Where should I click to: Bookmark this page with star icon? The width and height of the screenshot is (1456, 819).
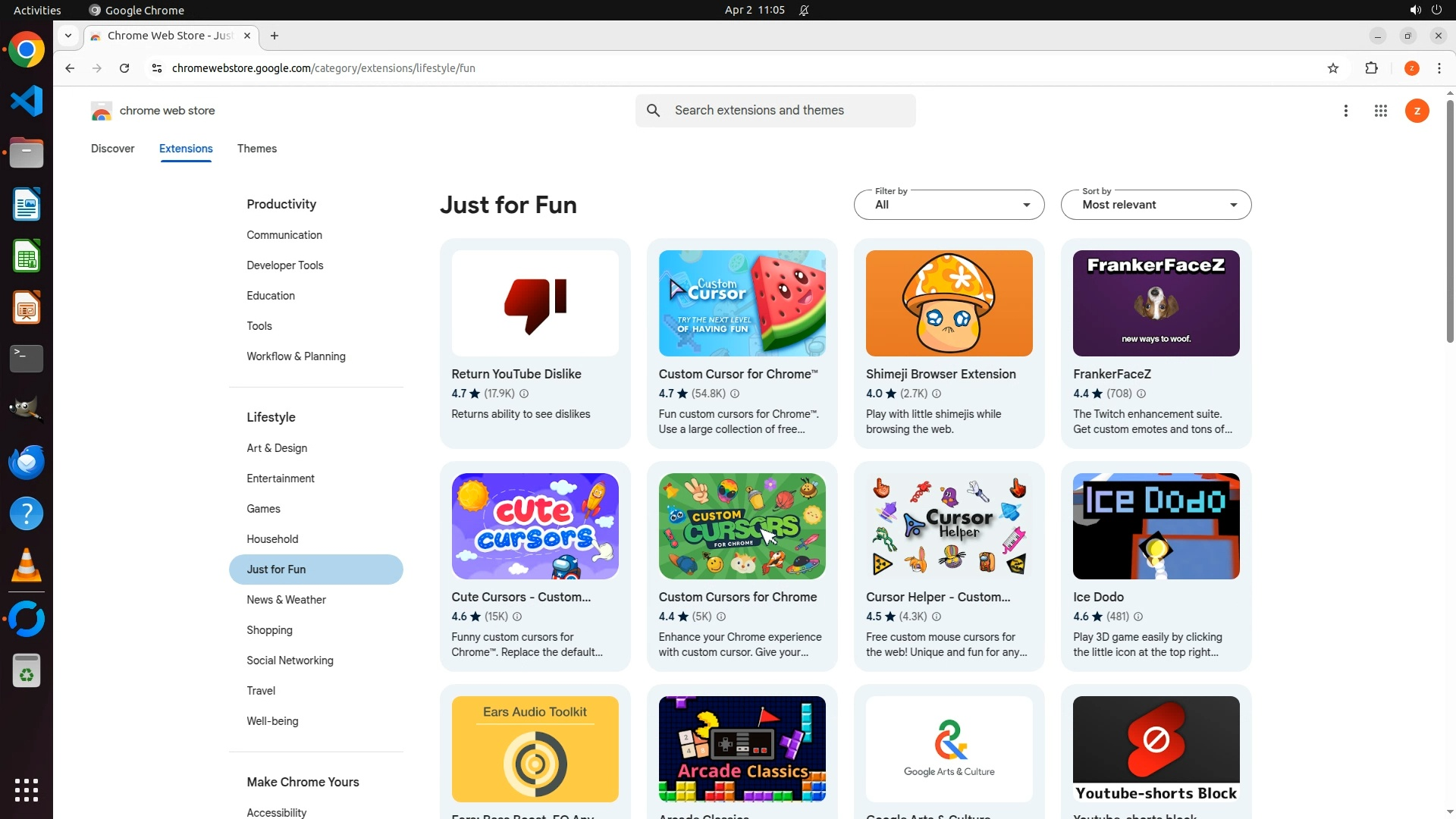pyautogui.click(x=1333, y=68)
